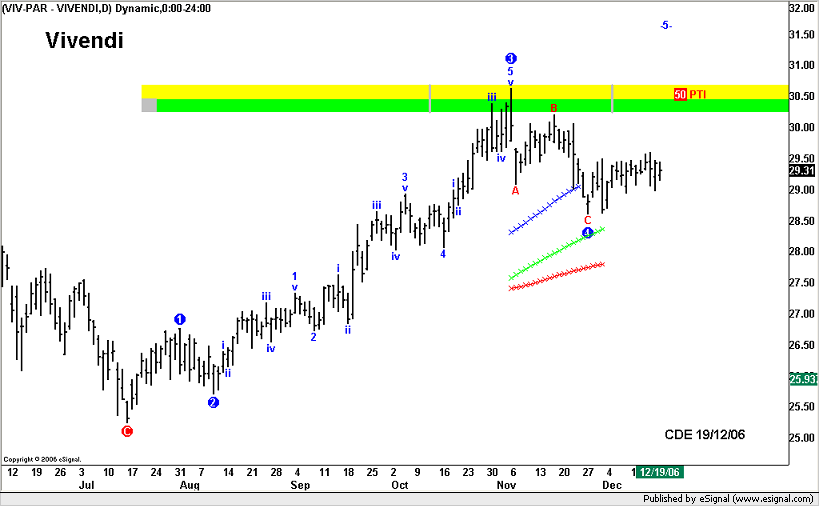
Task: Click the projected blue -5- wave label
Action: tap(665, 25)
